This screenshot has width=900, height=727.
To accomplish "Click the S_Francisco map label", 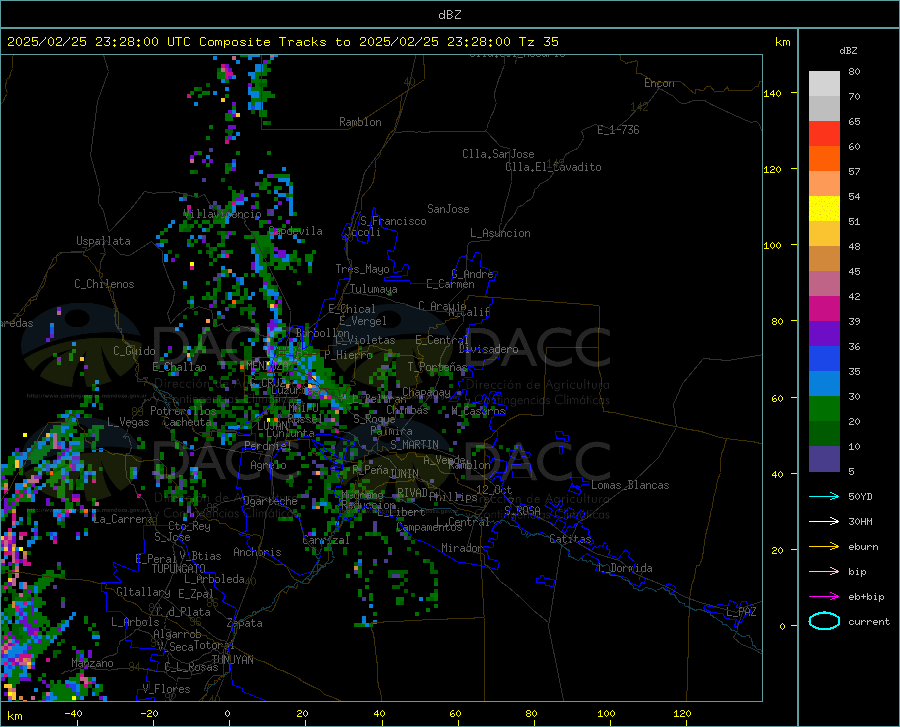I will click(393, 221).
